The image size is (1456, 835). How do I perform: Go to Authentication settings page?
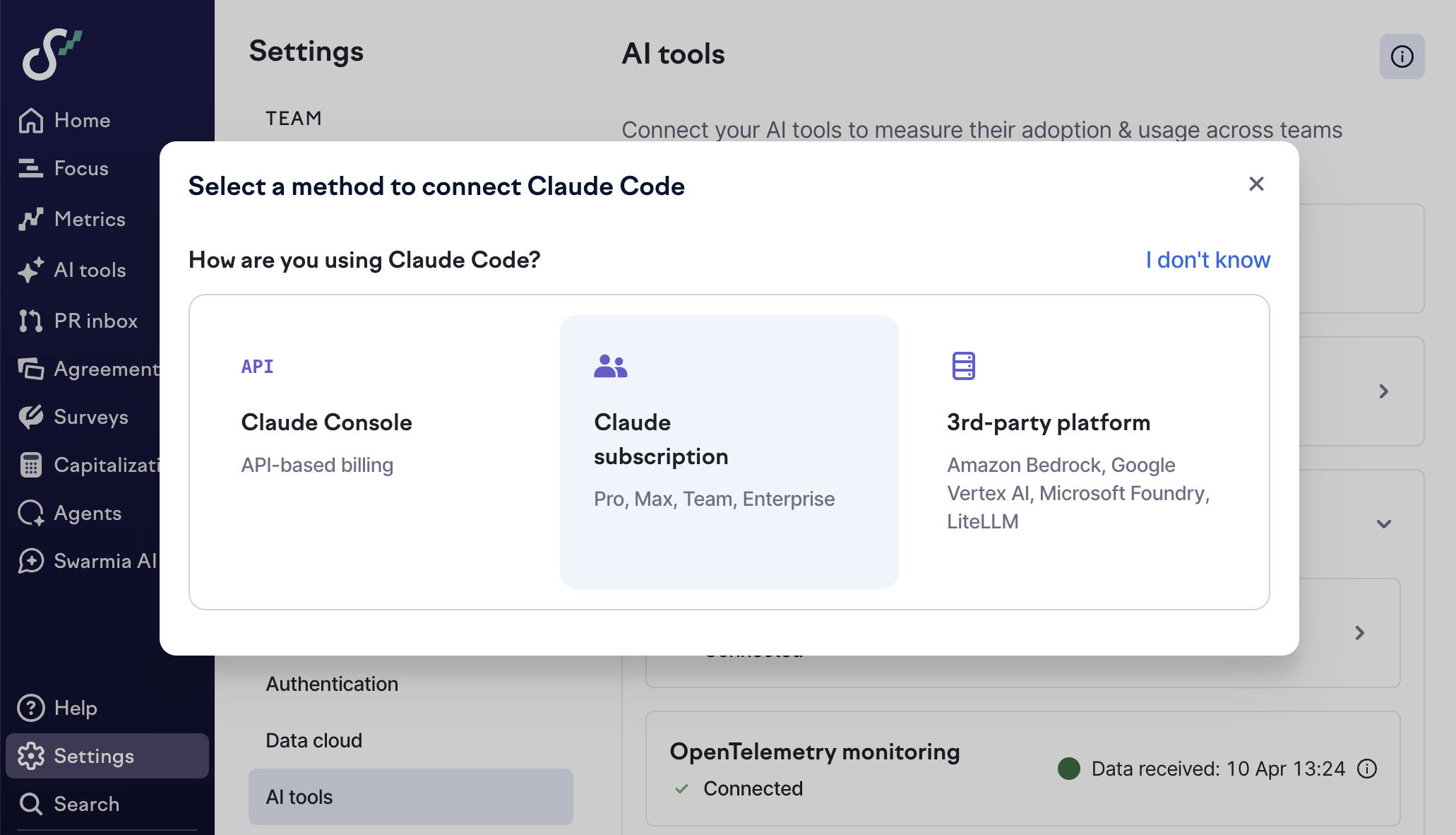pos(332,684)
